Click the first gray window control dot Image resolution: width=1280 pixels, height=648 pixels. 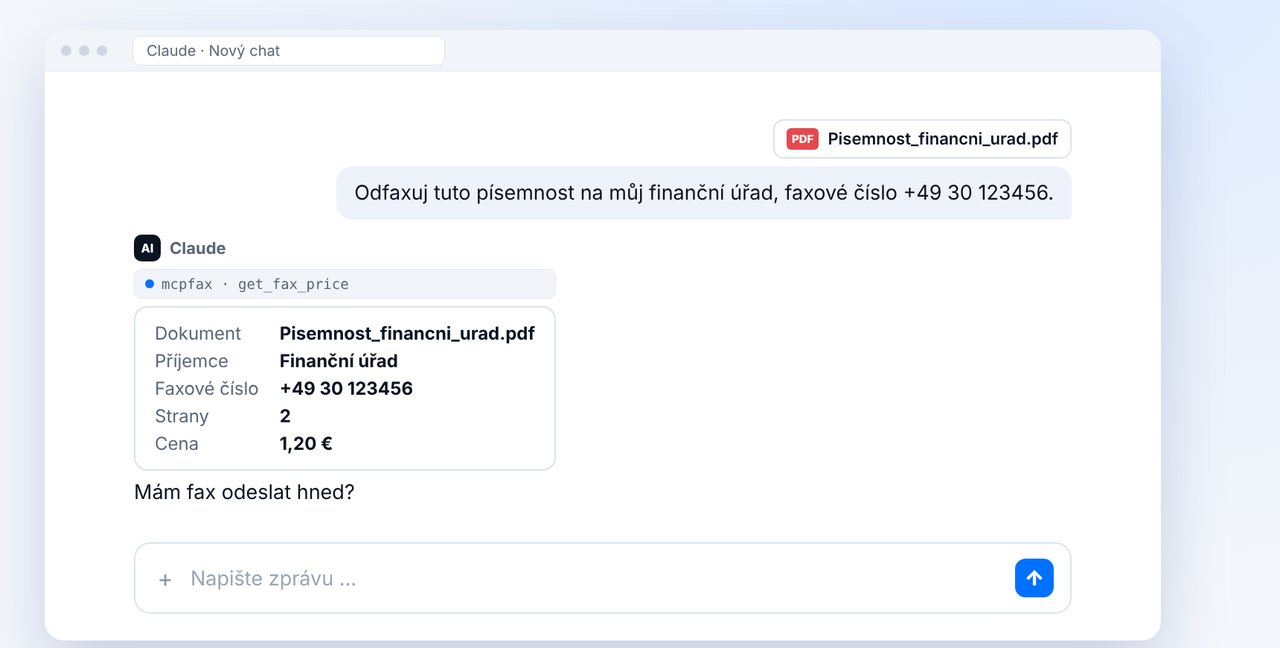pos(66,51)
